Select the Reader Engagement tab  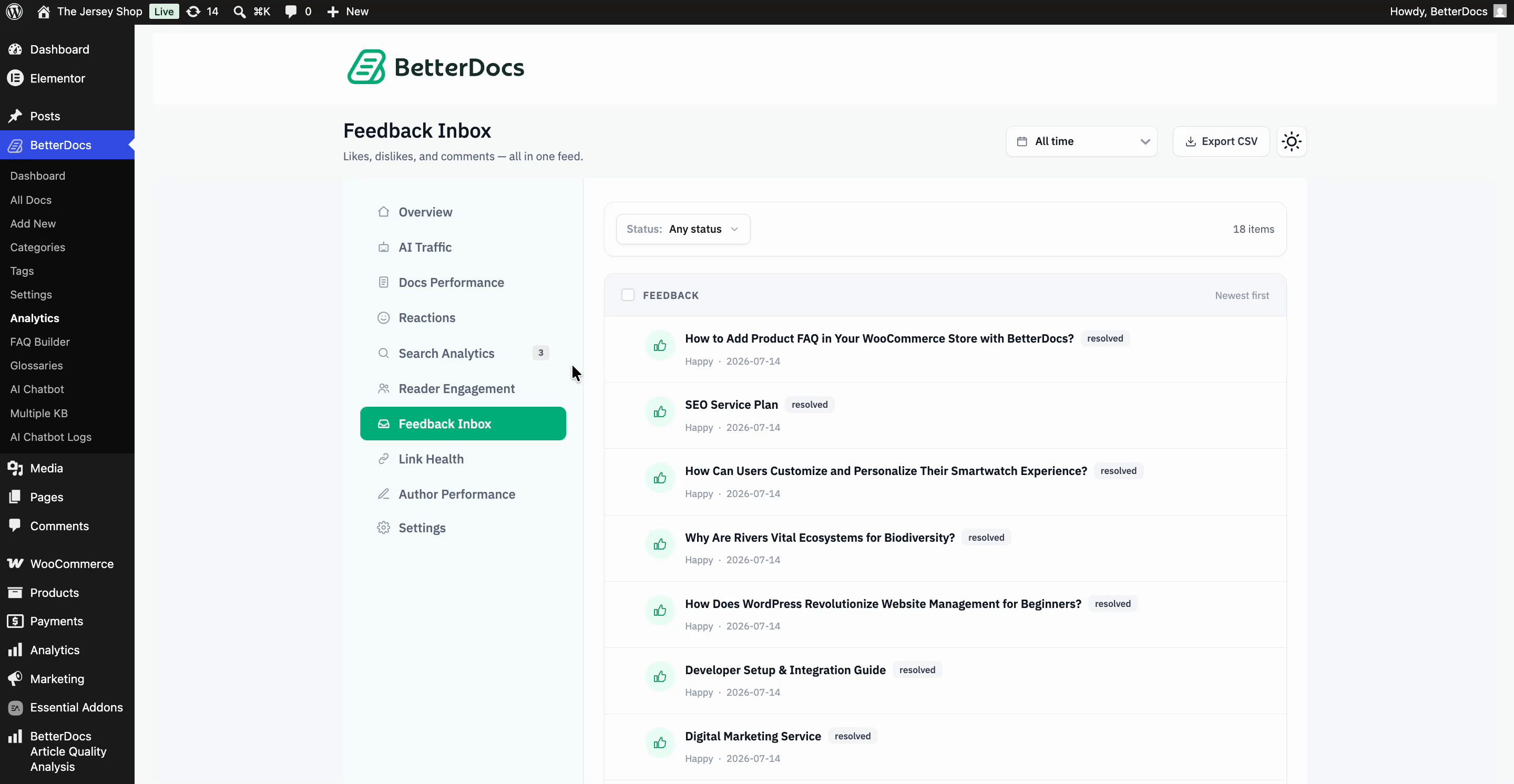[463, 388]
